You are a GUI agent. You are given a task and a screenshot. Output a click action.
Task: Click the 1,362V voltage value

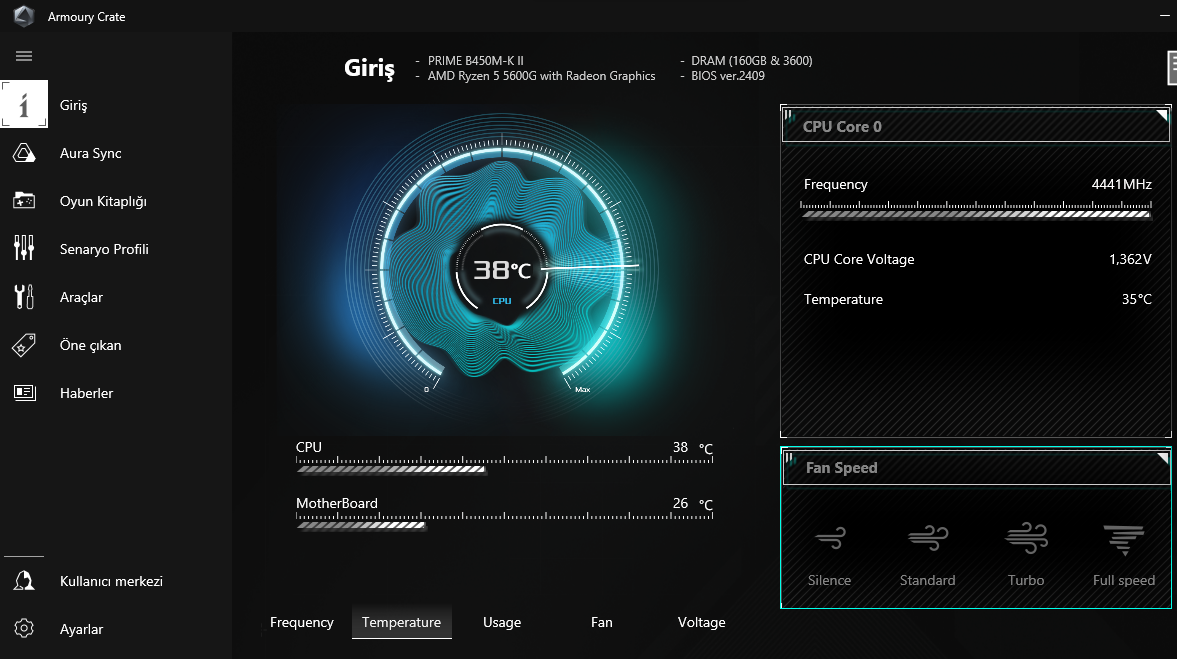[1130, 259]
